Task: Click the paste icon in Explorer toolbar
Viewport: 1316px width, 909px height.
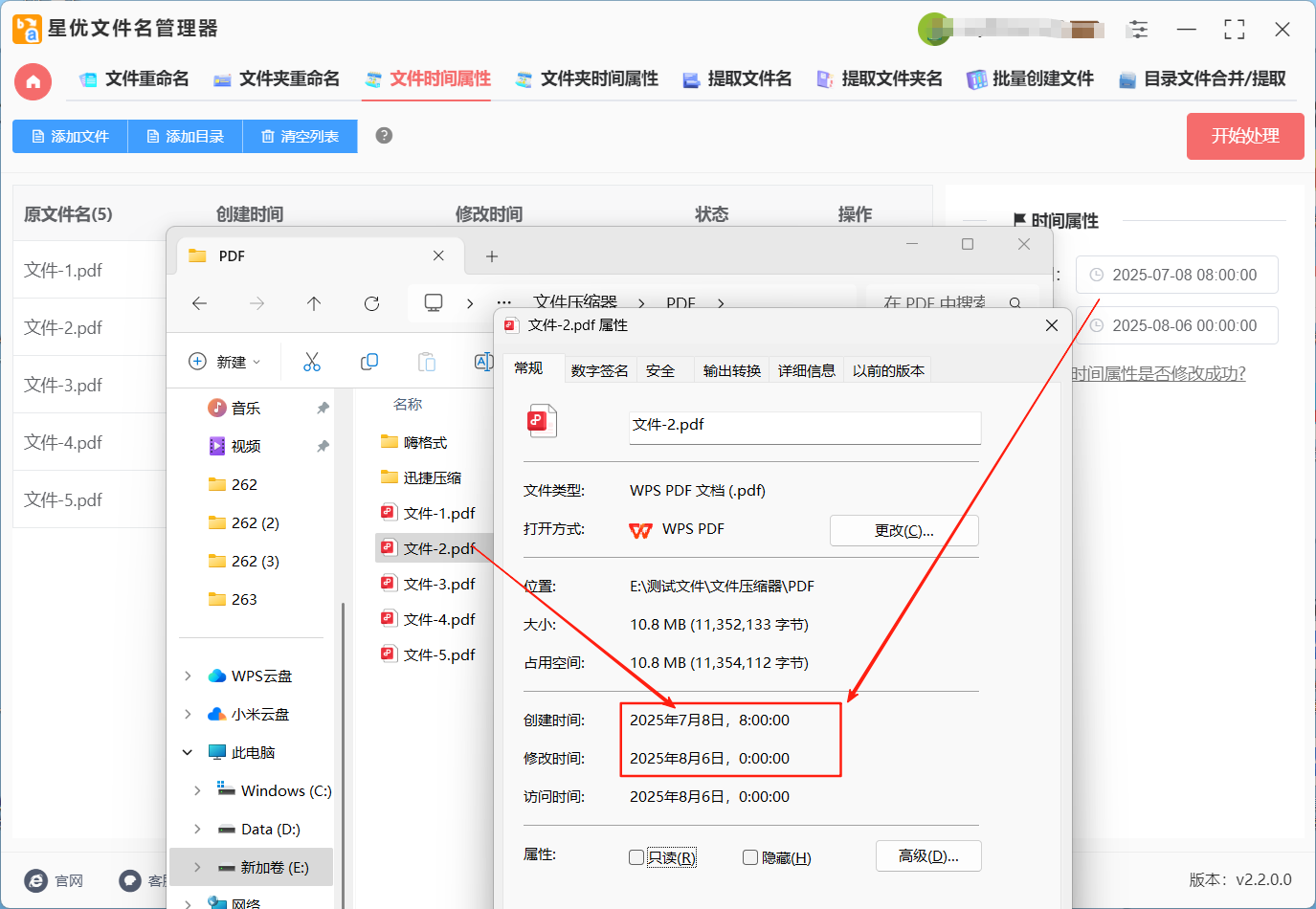Action: click(427, 362)
